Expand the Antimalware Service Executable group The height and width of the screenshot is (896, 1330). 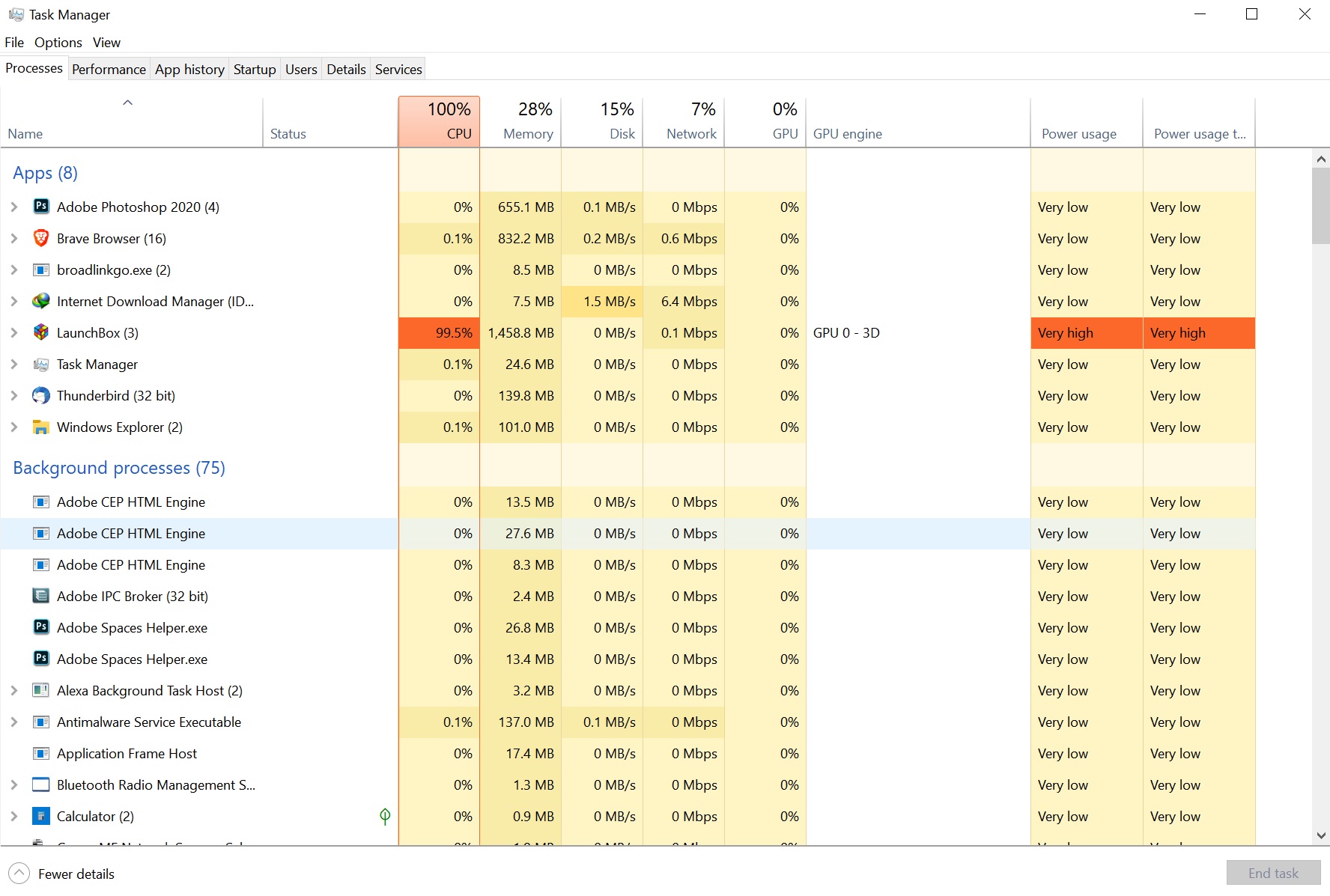click(13, 722)
